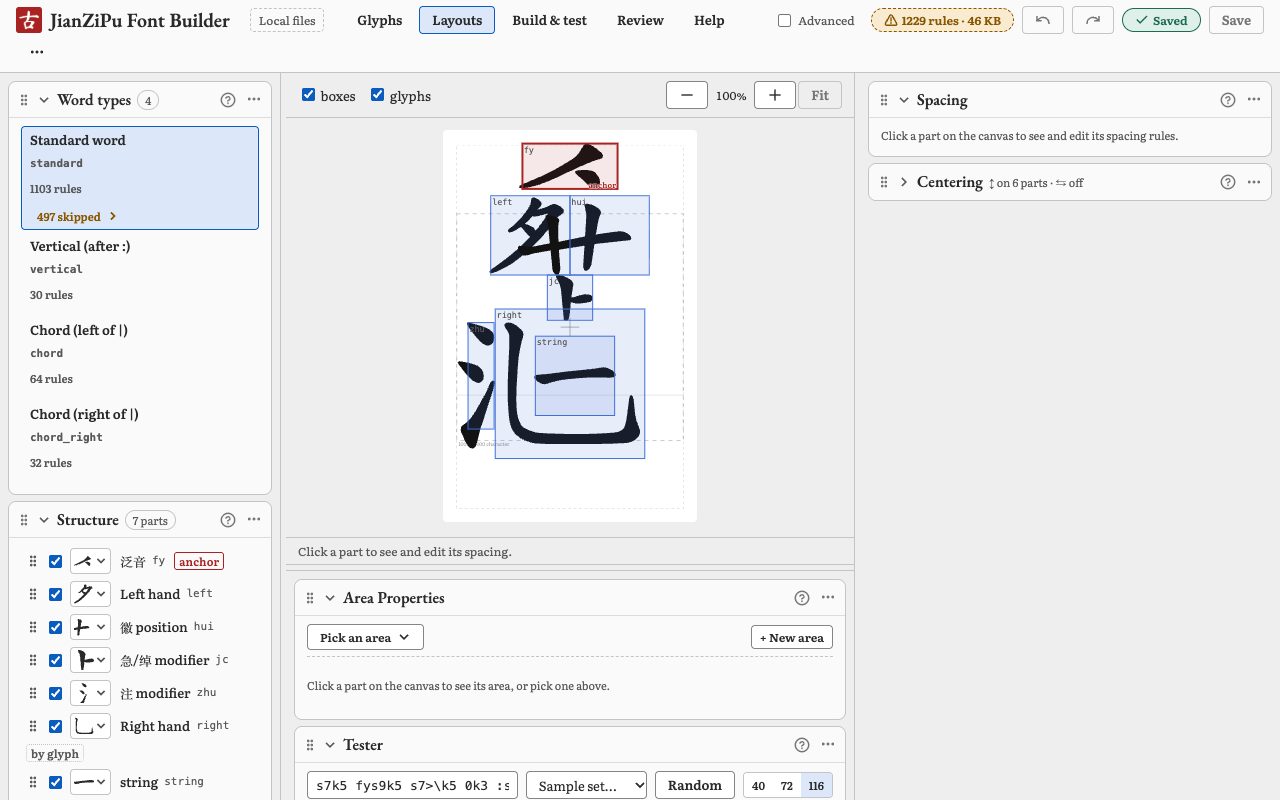Image resolution: width=1280 pixels, height=800 pixels.
Task: Go to the Review tab
Action: point(640,20)
